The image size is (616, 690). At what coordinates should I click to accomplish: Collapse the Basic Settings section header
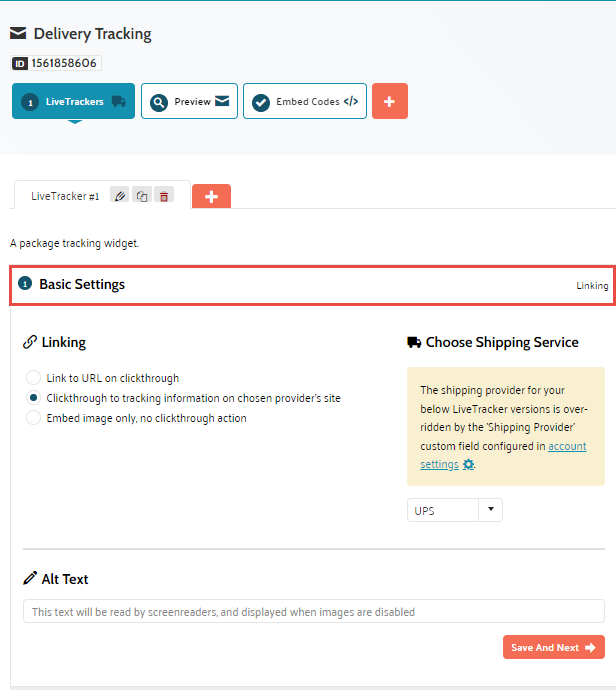(x=312, y=285)
